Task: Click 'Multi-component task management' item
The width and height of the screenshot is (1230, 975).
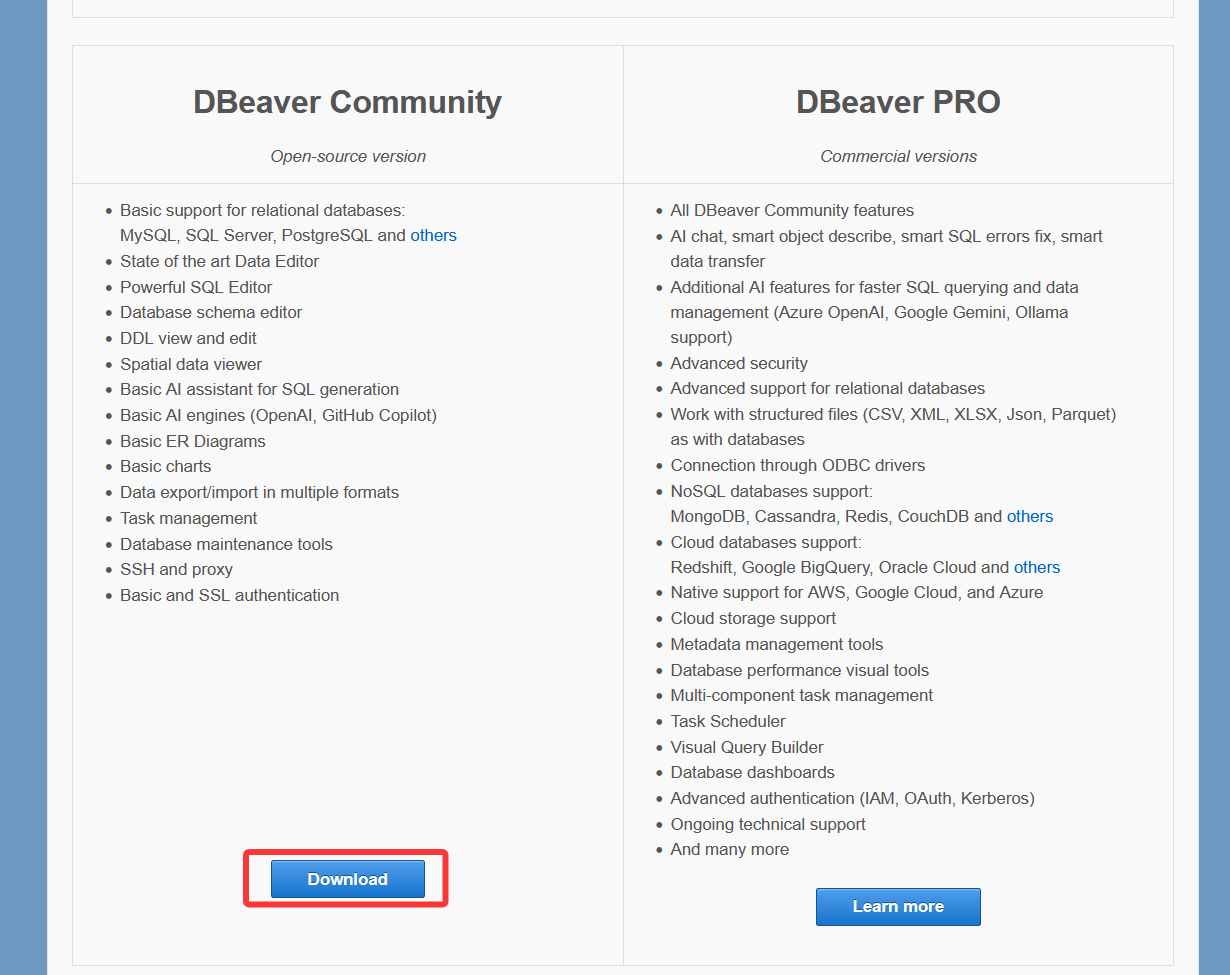Action: 802,695
